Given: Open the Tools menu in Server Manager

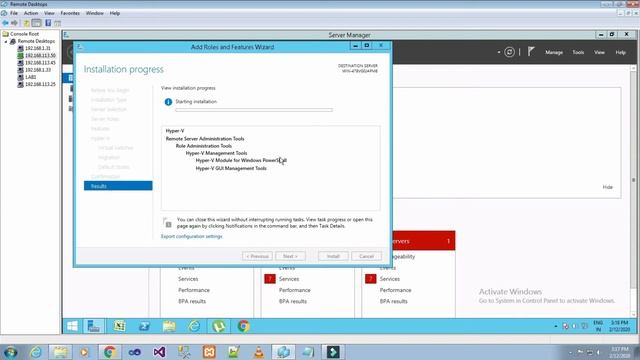Looking at the screenshot, I should click(578, 52).
